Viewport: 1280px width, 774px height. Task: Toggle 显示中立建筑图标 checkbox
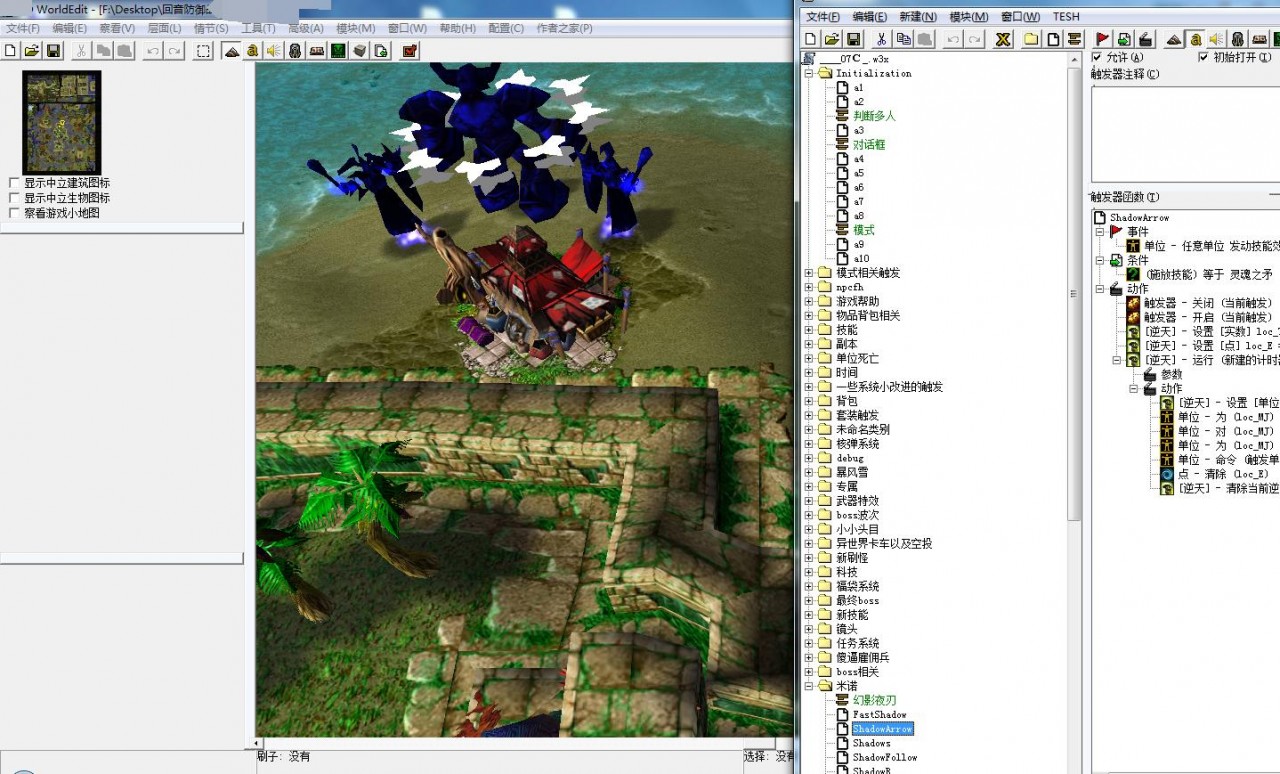coord(14,183)
